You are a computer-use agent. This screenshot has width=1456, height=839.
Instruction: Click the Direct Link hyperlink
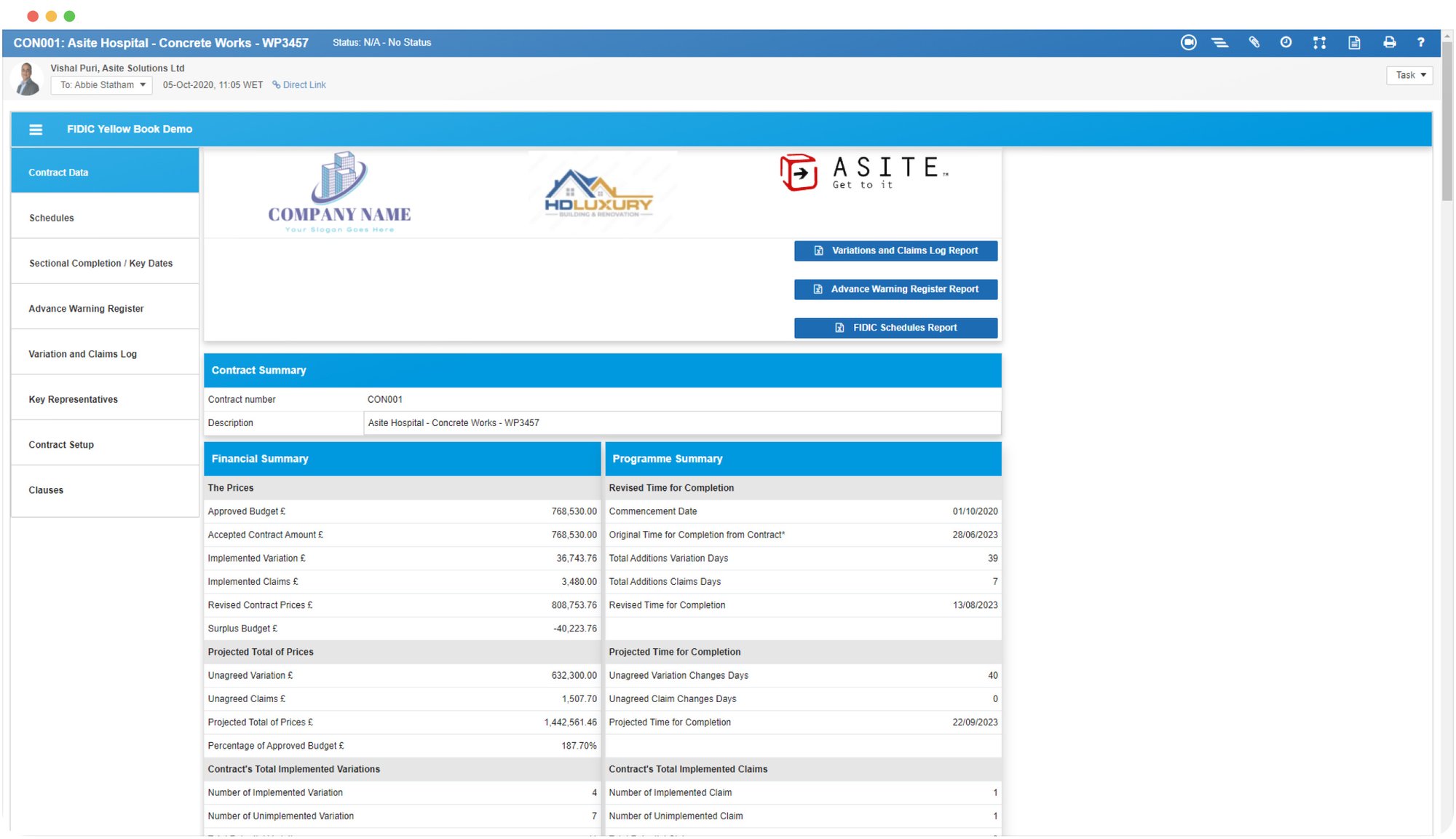[304, 85]
